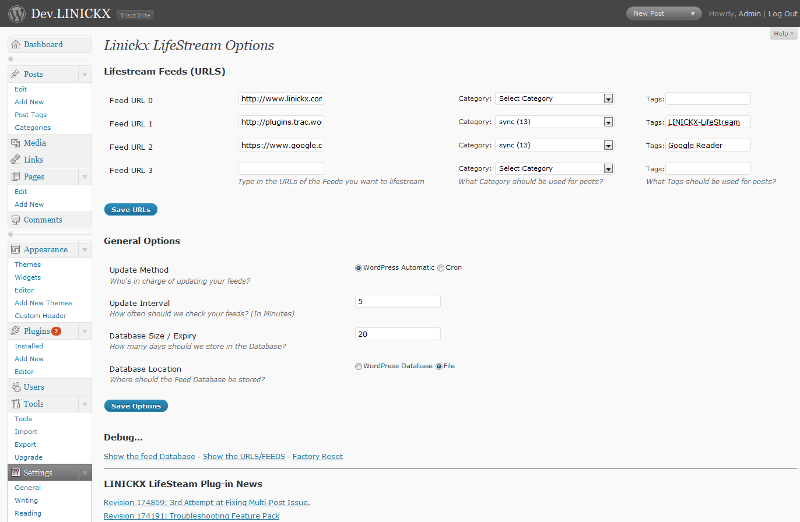This screenshot has height=522, width=800.
Task: Click the Save URLs button
Action: point(131,210)
